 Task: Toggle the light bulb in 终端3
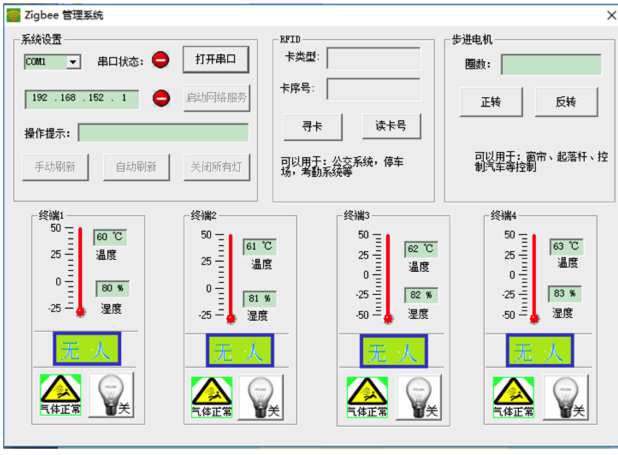417,396
